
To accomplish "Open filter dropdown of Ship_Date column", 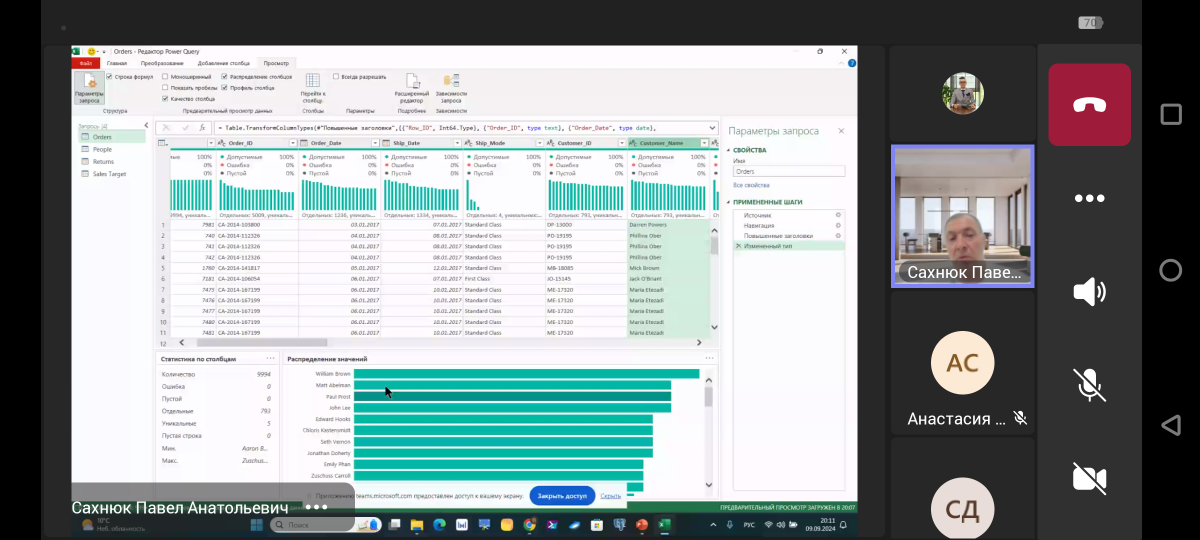I will (456, 143).
